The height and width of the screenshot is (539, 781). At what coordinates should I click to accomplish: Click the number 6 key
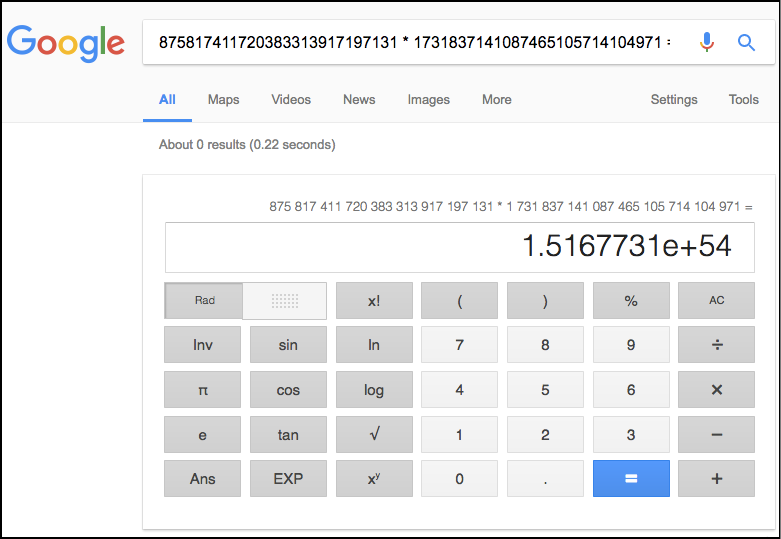tap(631, 390)
